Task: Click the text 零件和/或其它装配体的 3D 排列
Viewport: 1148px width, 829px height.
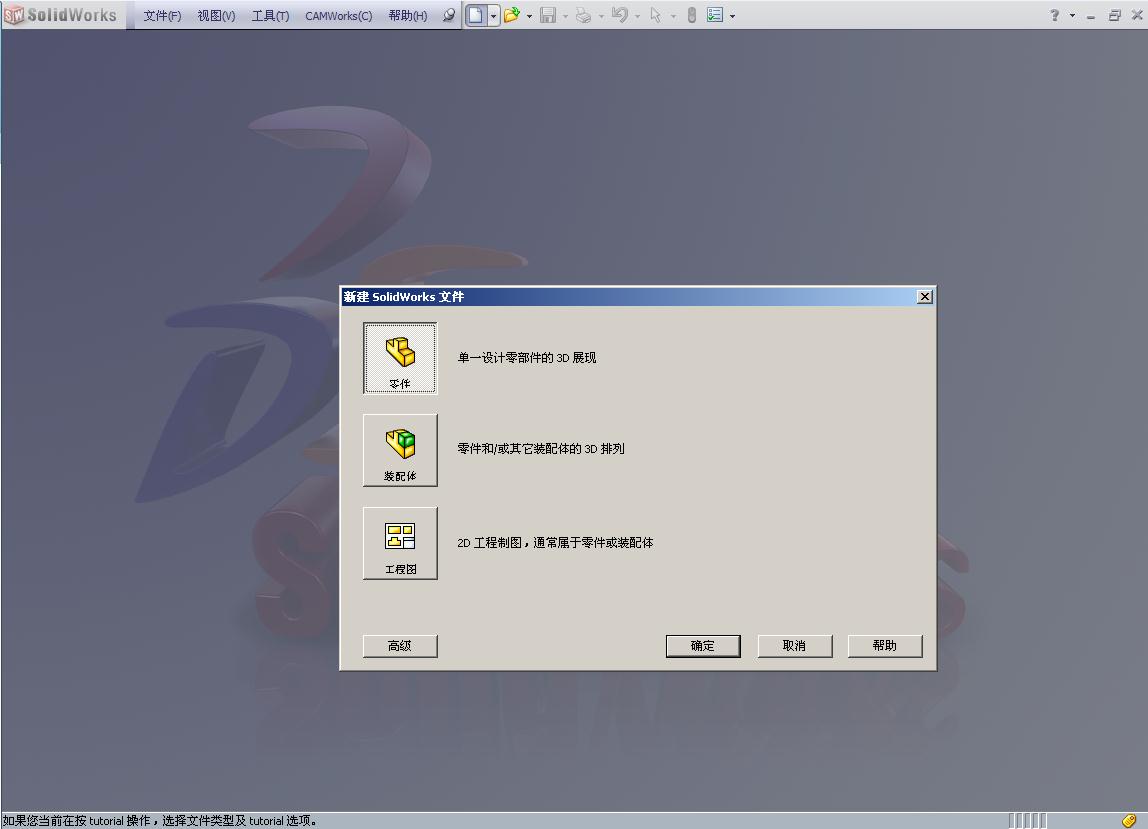Action: (x=541, y=449)
